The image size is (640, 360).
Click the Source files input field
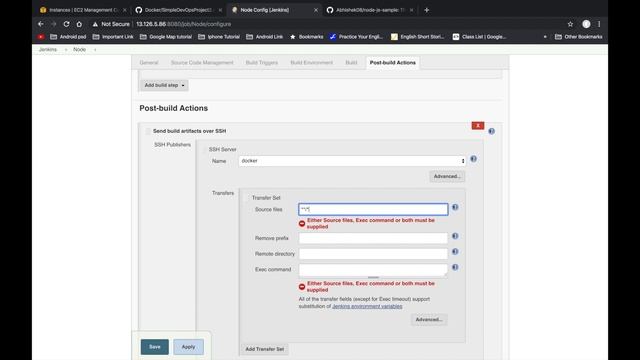373,209
